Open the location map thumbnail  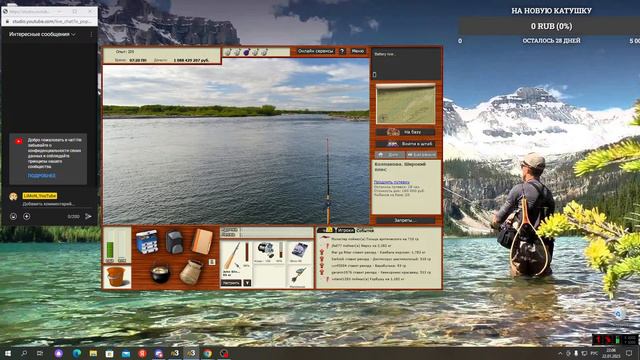click(405, 104)
